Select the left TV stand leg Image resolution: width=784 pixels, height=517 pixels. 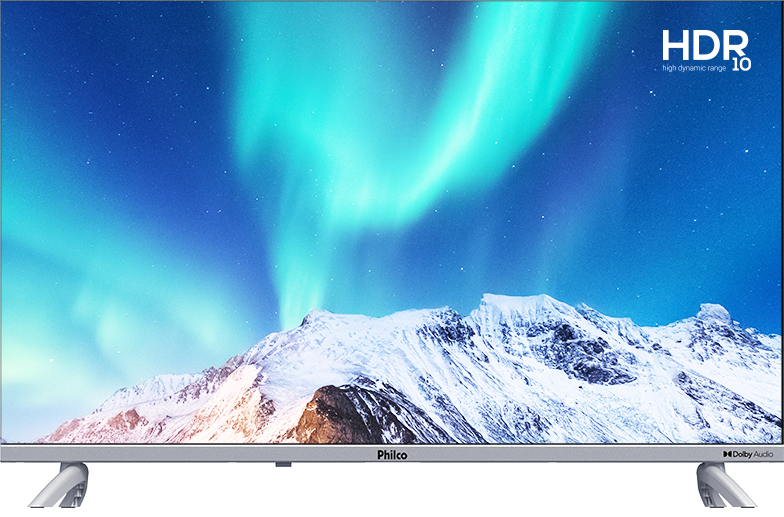click(x=57, y=488)
